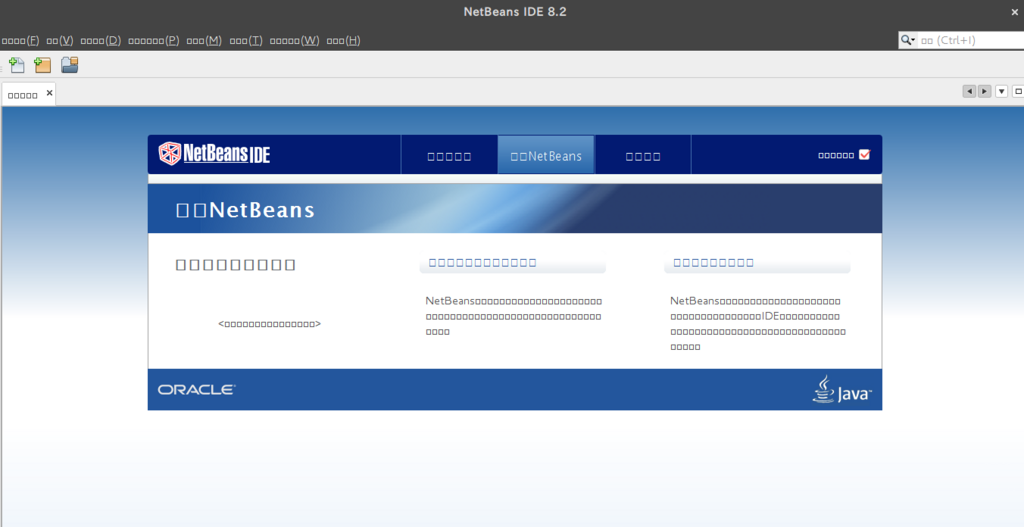Click the NetBeans IDE logo
Viewport: 1024px width, 527px height.
click(x=214, y=154)
